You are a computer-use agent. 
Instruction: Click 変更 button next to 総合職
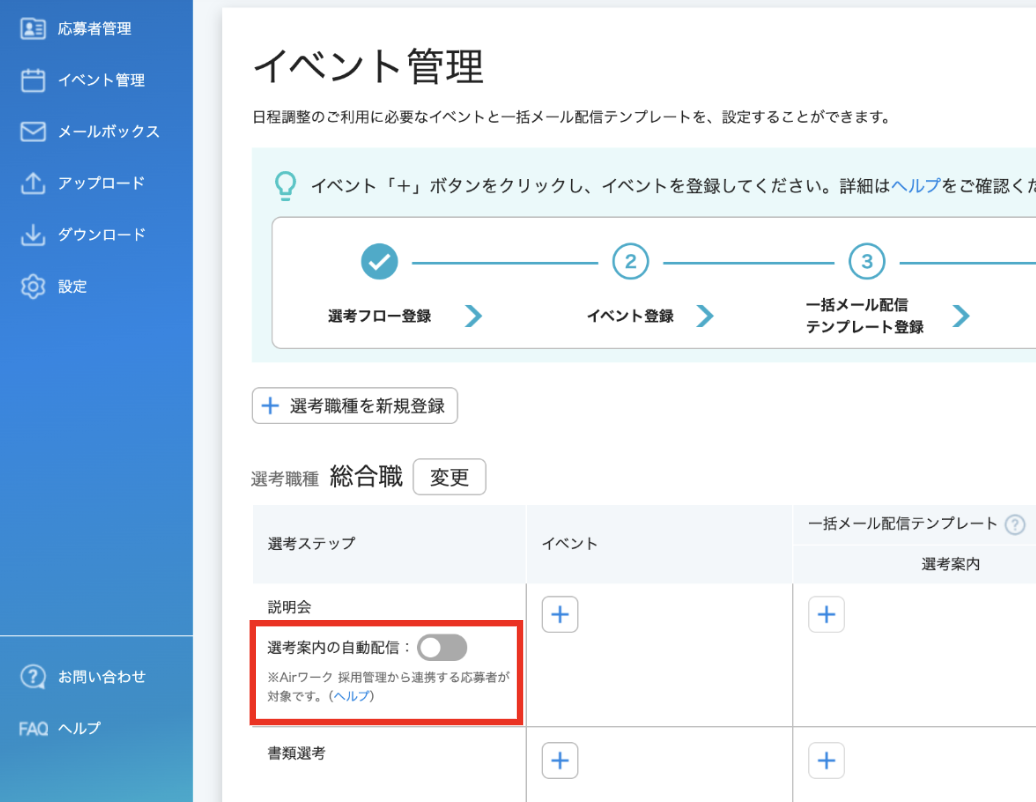[449, 477]
